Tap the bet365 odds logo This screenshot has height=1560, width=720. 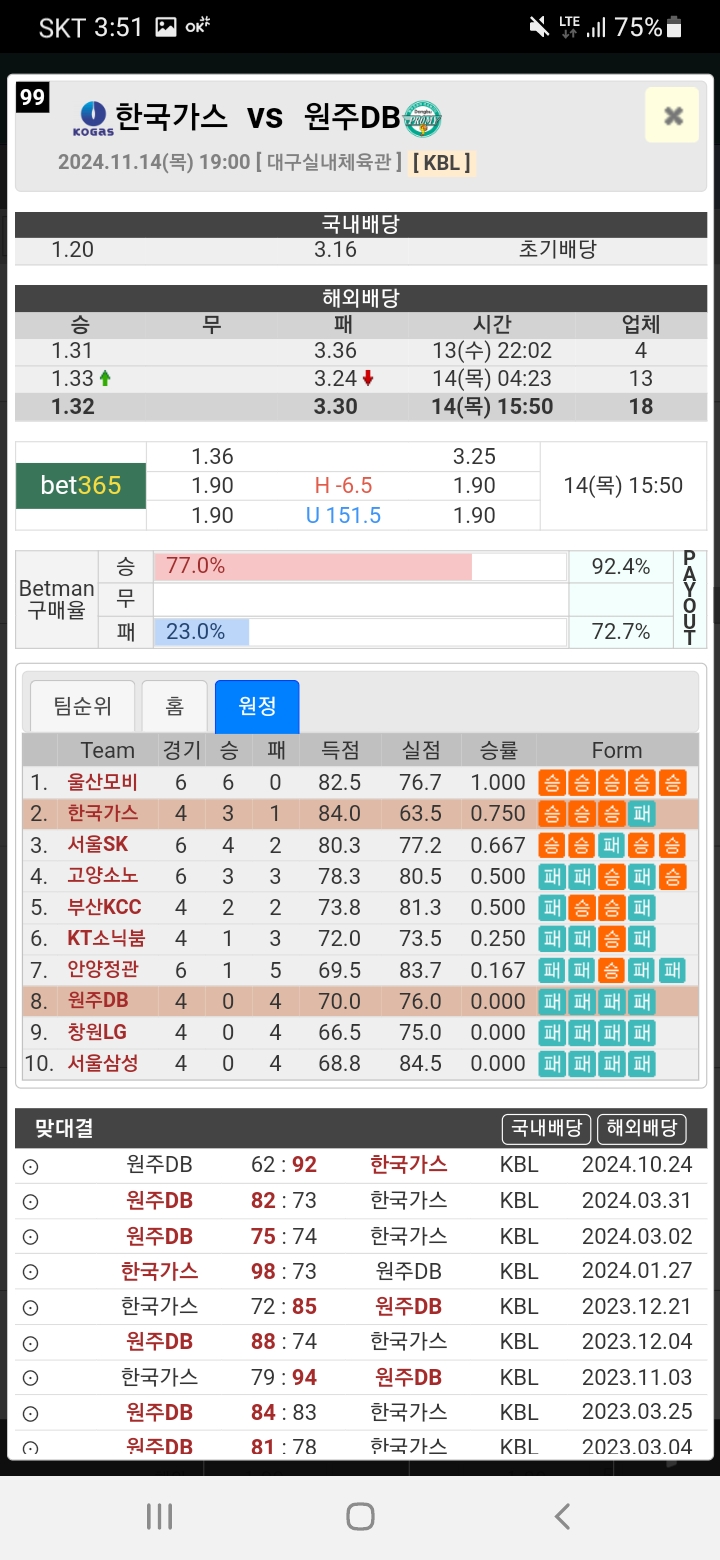tap(81, 486)
